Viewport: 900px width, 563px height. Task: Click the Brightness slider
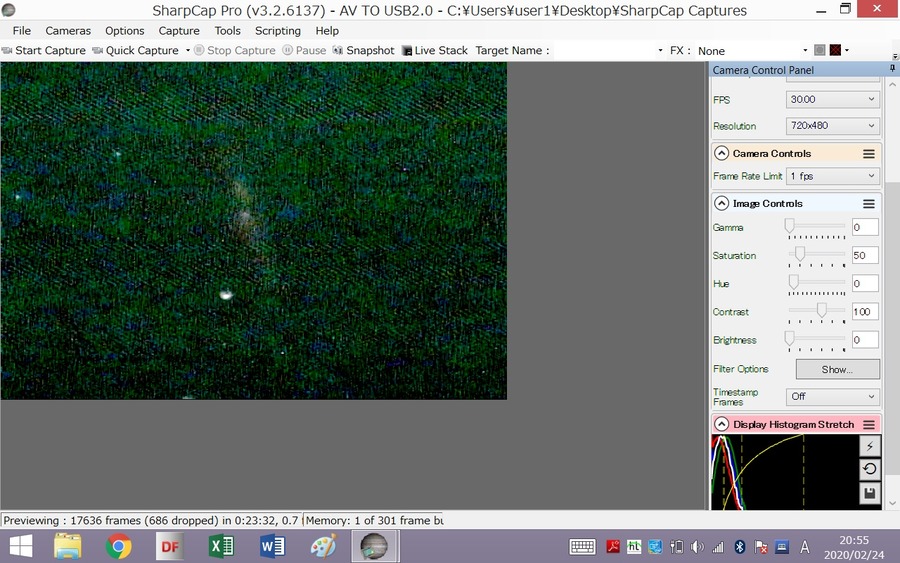tap(816, 340)
